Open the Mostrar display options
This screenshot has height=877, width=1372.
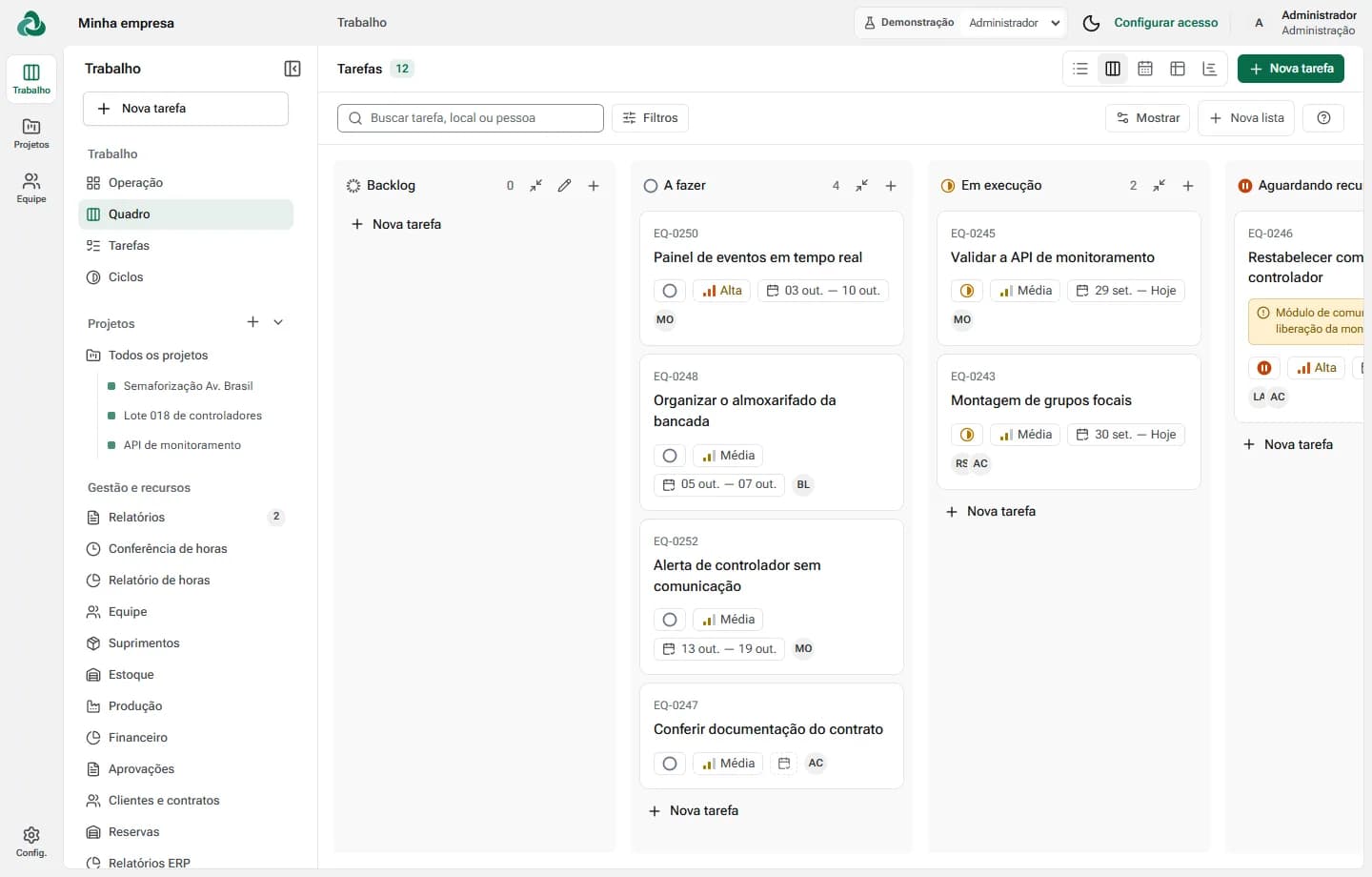tap(1148, 118)
